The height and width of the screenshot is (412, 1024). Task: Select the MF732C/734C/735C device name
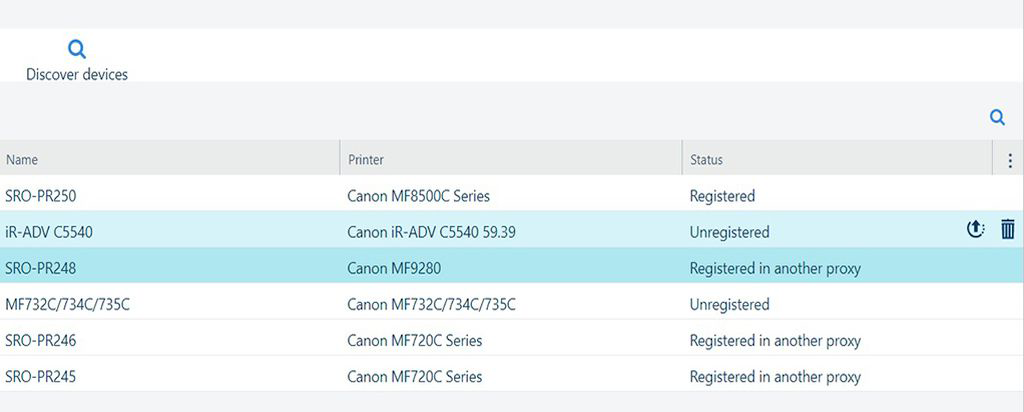point(67,304)
